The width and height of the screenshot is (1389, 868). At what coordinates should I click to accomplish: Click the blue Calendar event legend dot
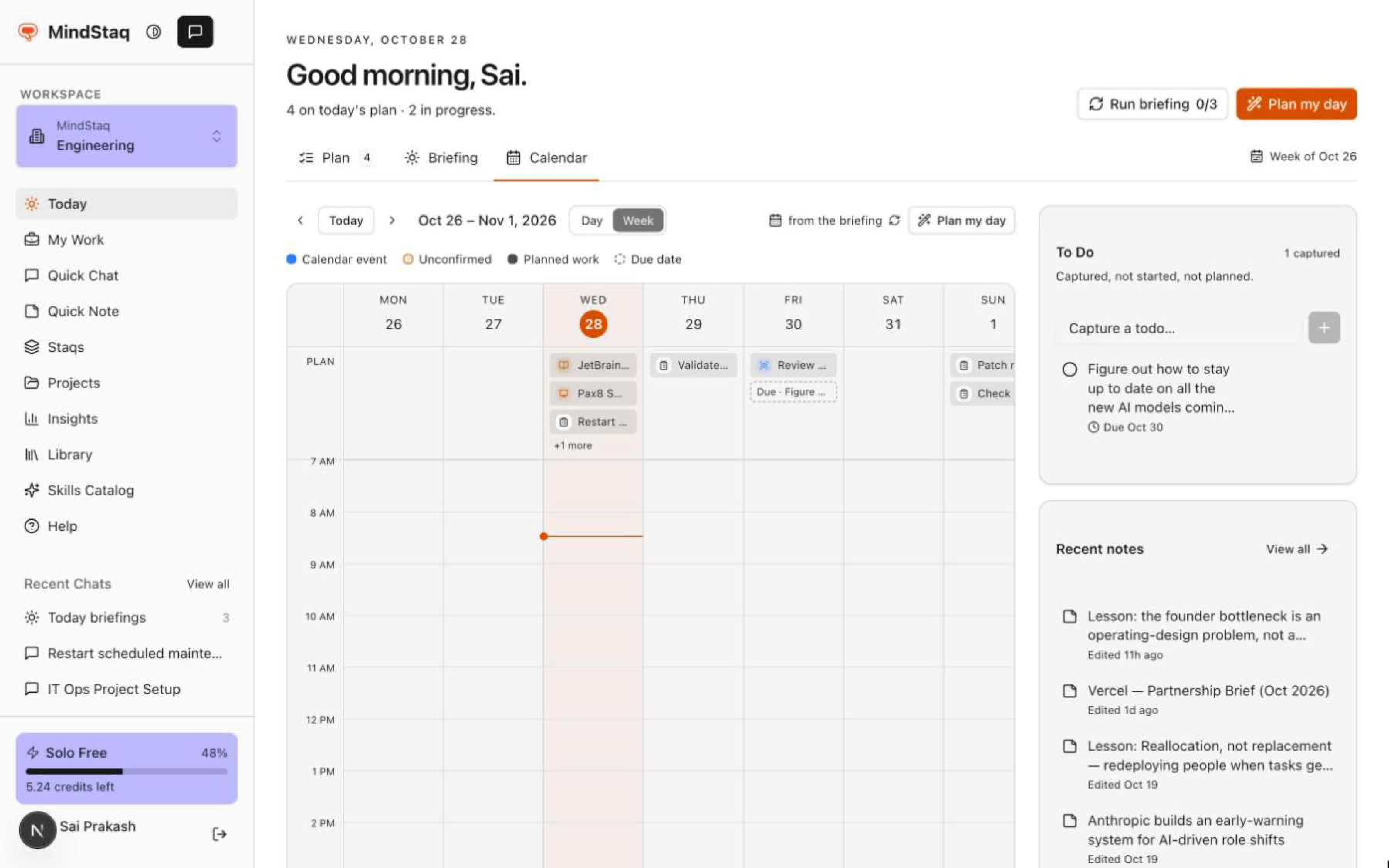coord(291,259)
